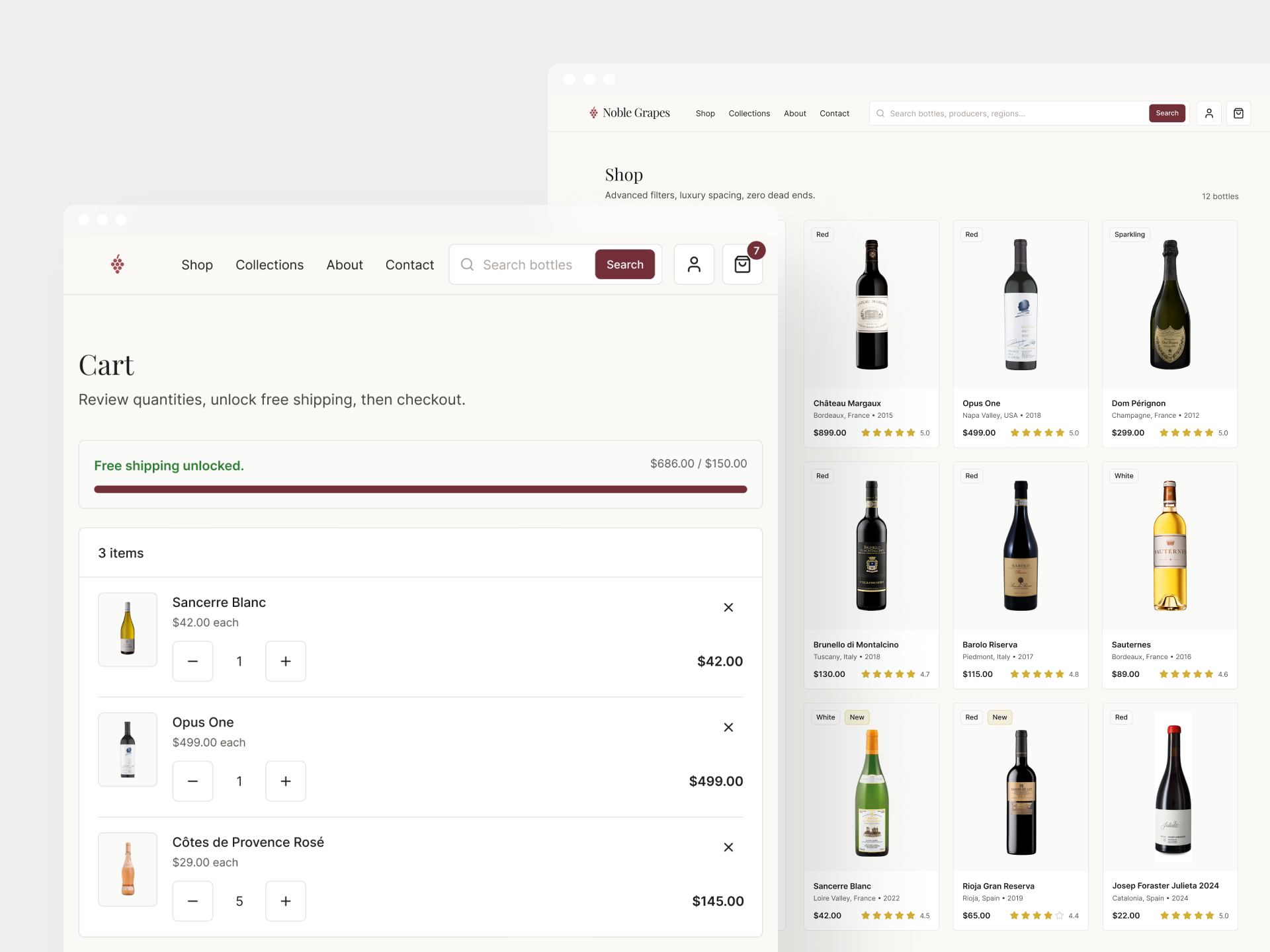The height and width of the screenshot is (952, 1270).
Task: Click the free shipping progress bar
Action: [421, 489]
